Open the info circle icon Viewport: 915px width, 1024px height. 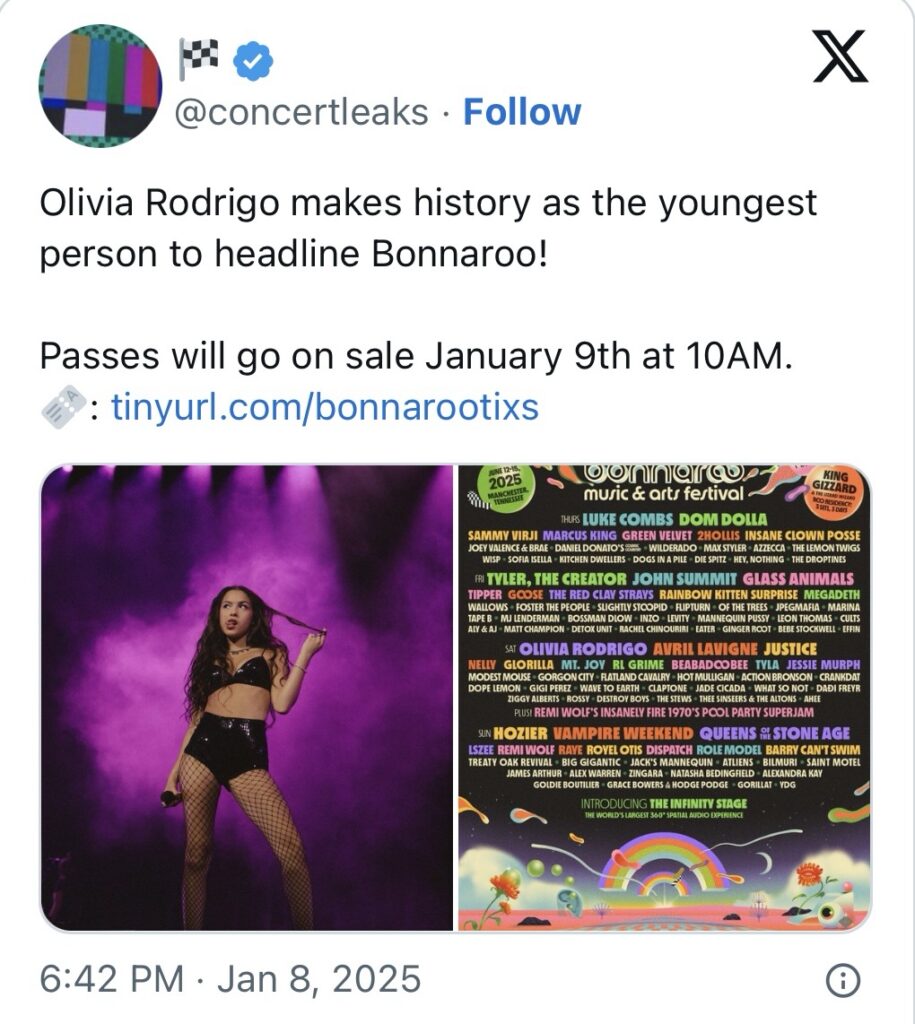click(x=844, y=979)
